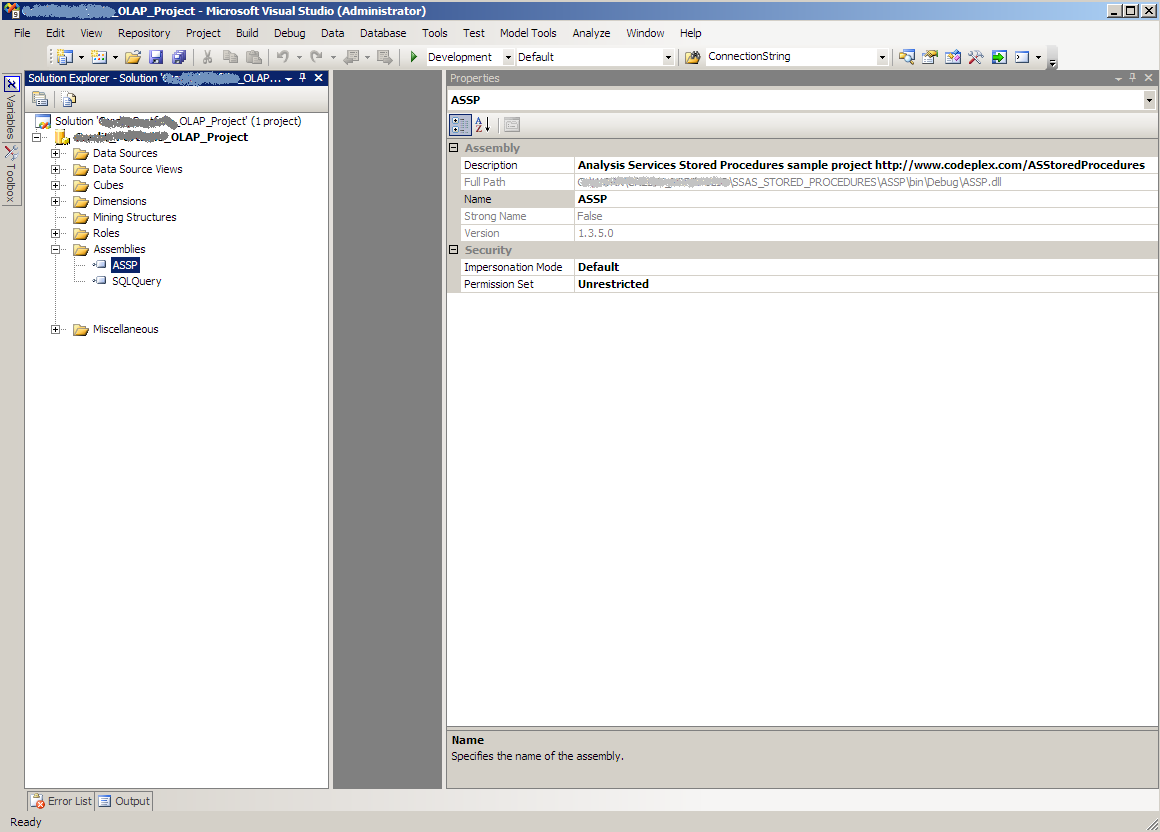Select the Mining Structures folder
Viewport: 1160px width, 832px height.
click(135, 217)
